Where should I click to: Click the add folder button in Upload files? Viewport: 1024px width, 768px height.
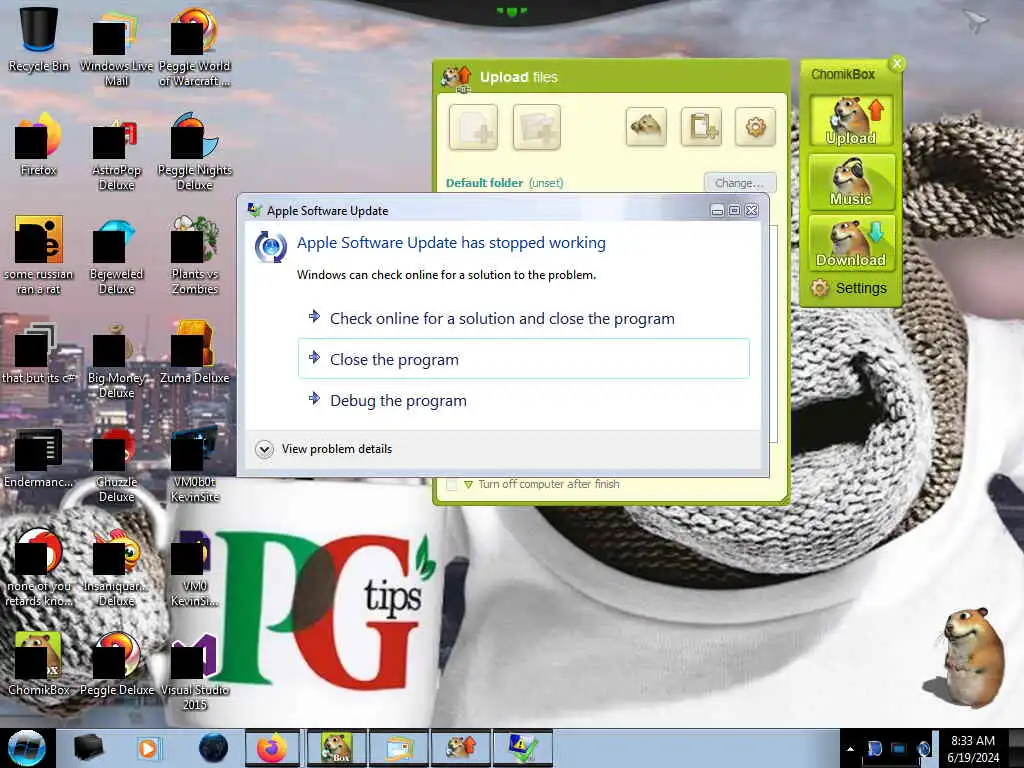click(x=536, y=127)
